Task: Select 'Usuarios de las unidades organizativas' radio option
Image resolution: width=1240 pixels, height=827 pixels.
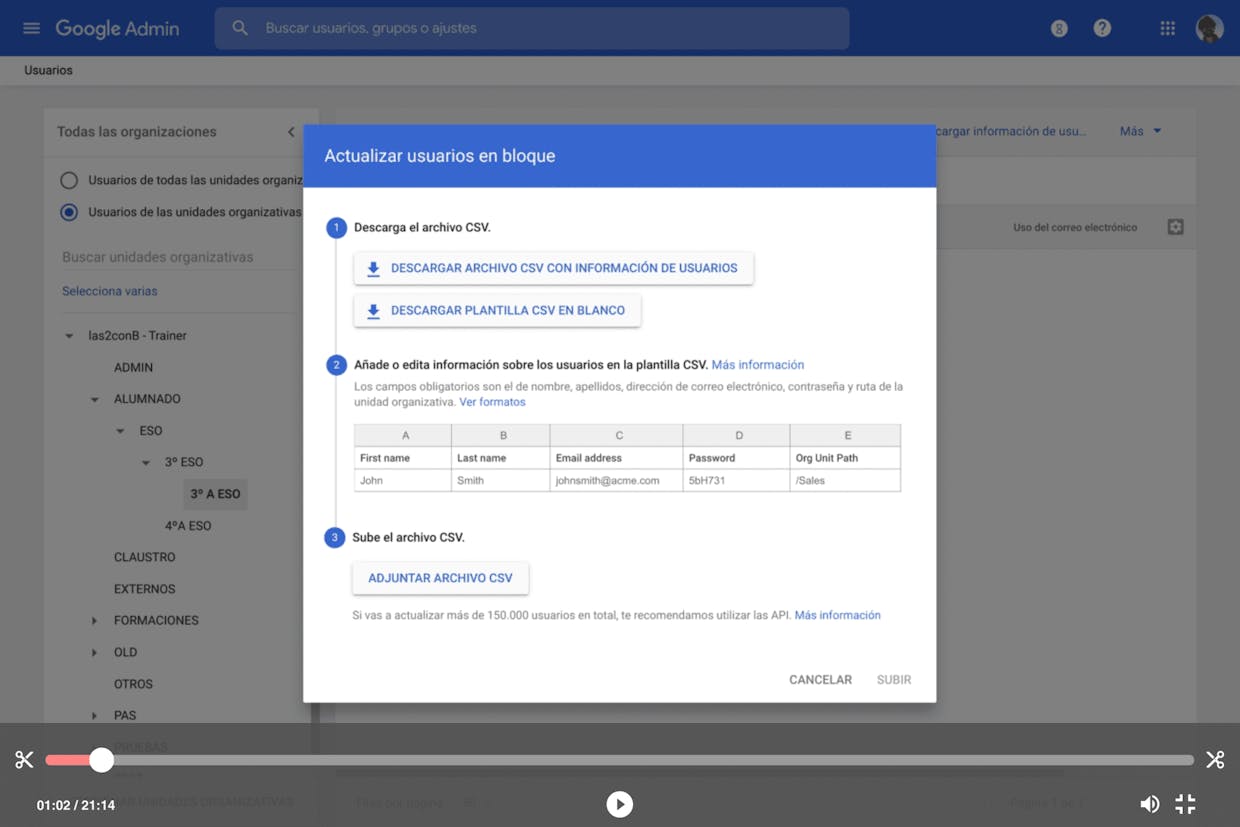Action: tap(69, 212)
